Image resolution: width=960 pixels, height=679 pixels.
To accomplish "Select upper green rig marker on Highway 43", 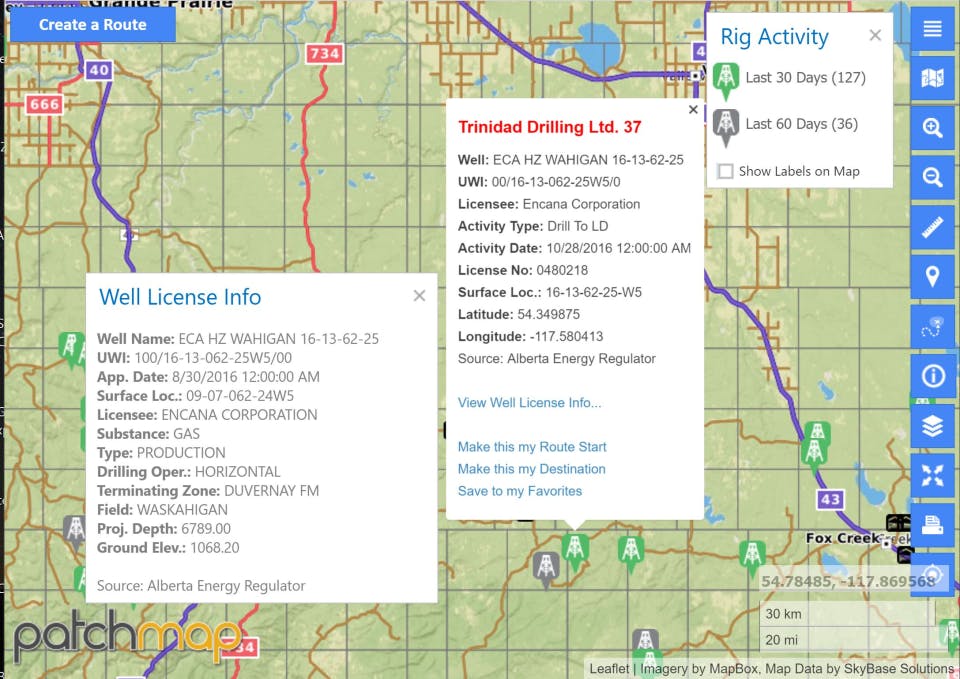I will point(817,433).
